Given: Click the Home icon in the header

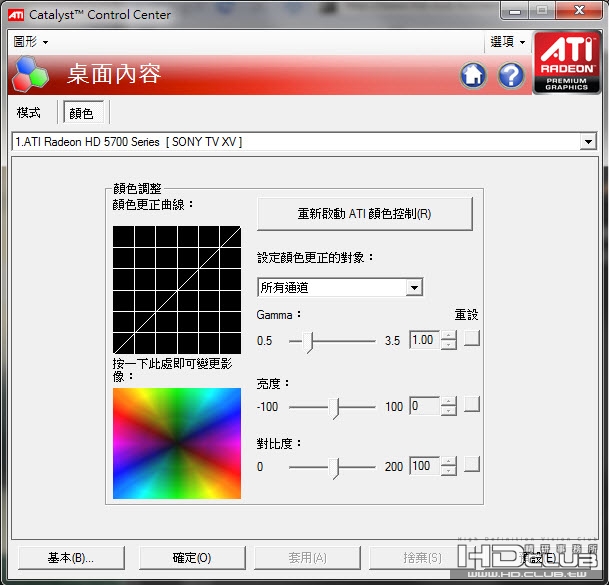Looking at the screenshot, I should pyautogui.click(x=473, y=75).
